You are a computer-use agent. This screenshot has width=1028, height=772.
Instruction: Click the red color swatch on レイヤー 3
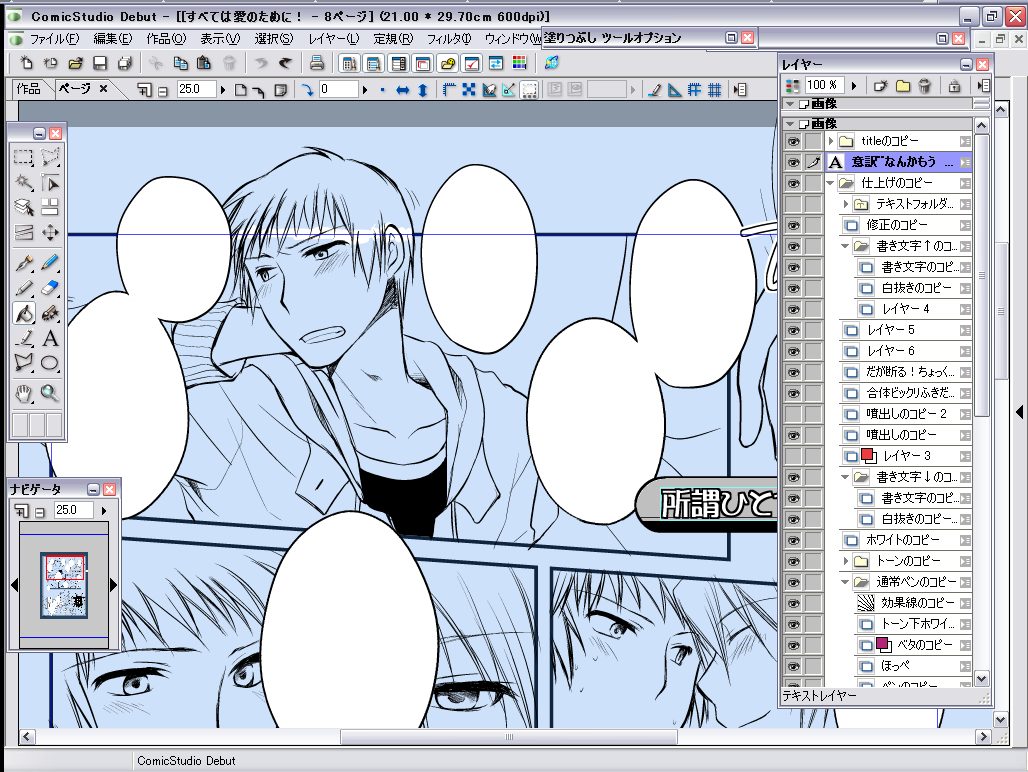869,455
